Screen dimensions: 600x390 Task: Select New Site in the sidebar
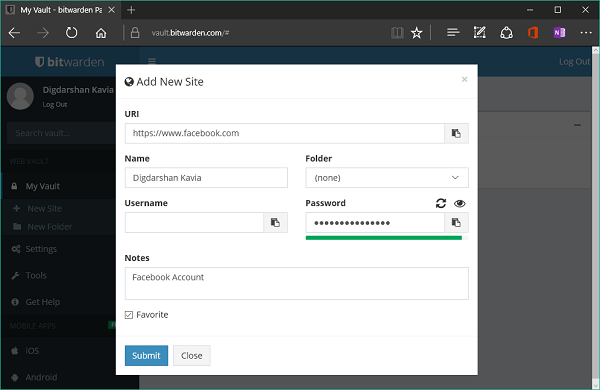click(x=44, y=209)
